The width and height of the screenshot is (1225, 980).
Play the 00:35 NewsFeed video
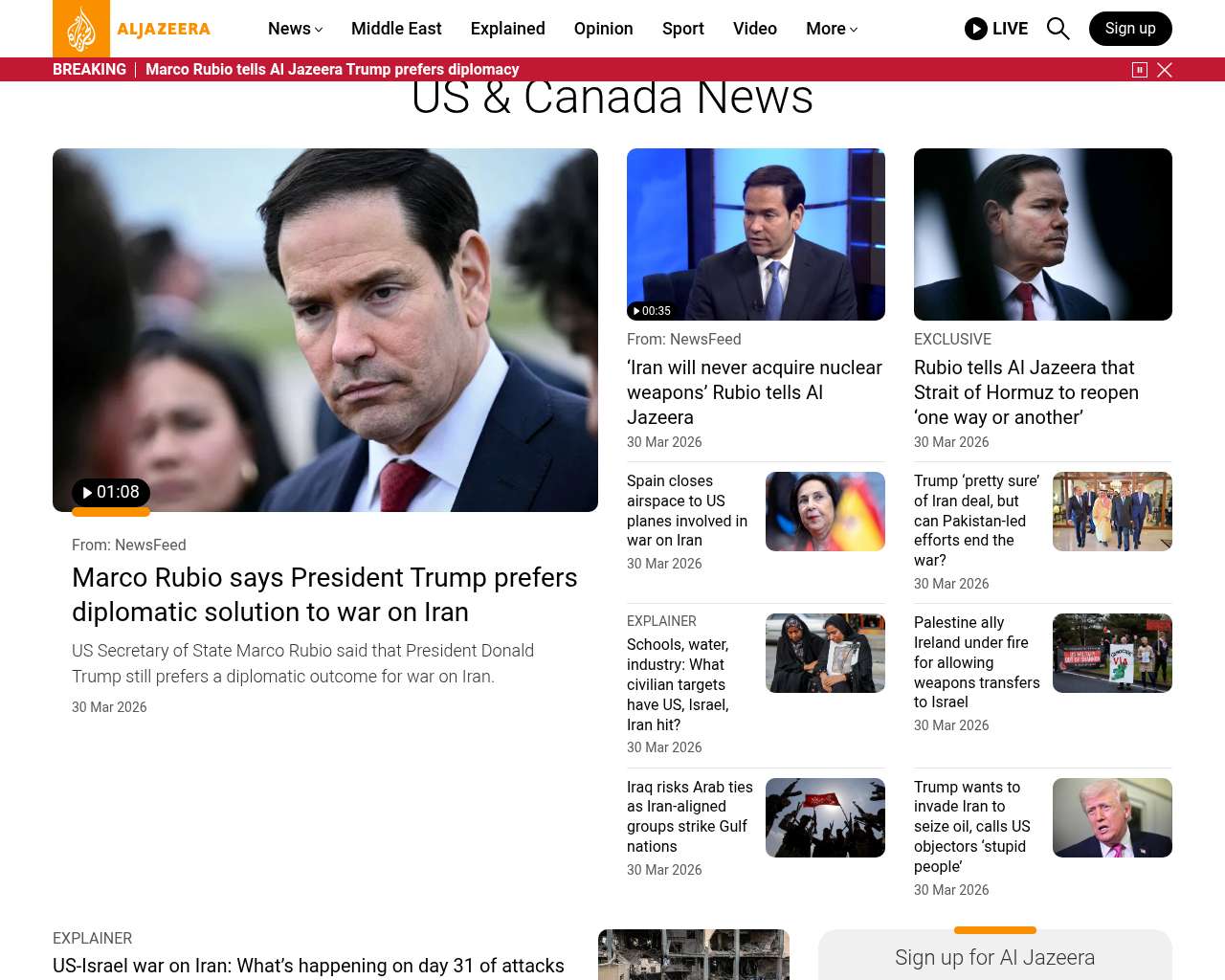coord(651,311)
